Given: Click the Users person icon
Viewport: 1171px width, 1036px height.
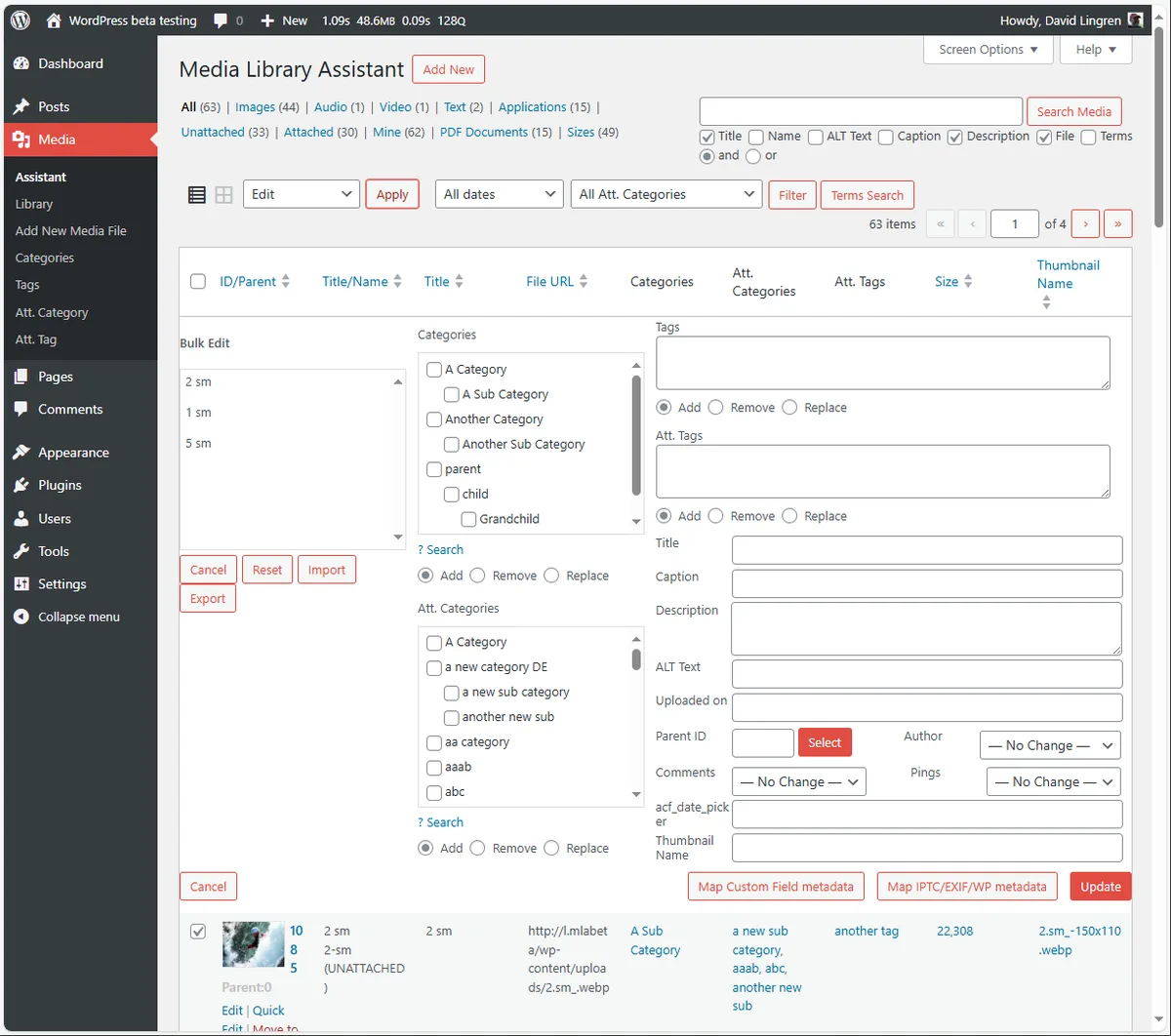Looking at the screenshot, I should [21, 518].
